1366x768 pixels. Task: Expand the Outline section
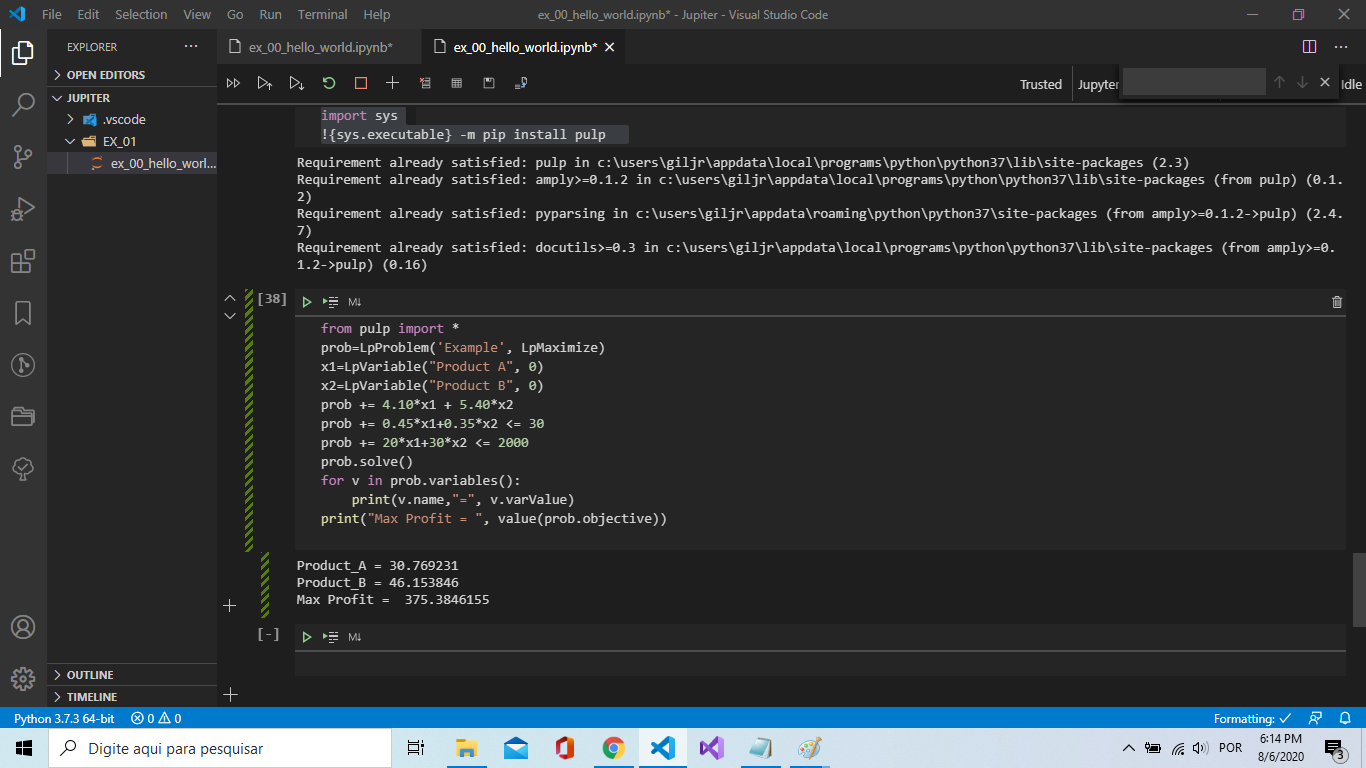click(x=132, y=675)
